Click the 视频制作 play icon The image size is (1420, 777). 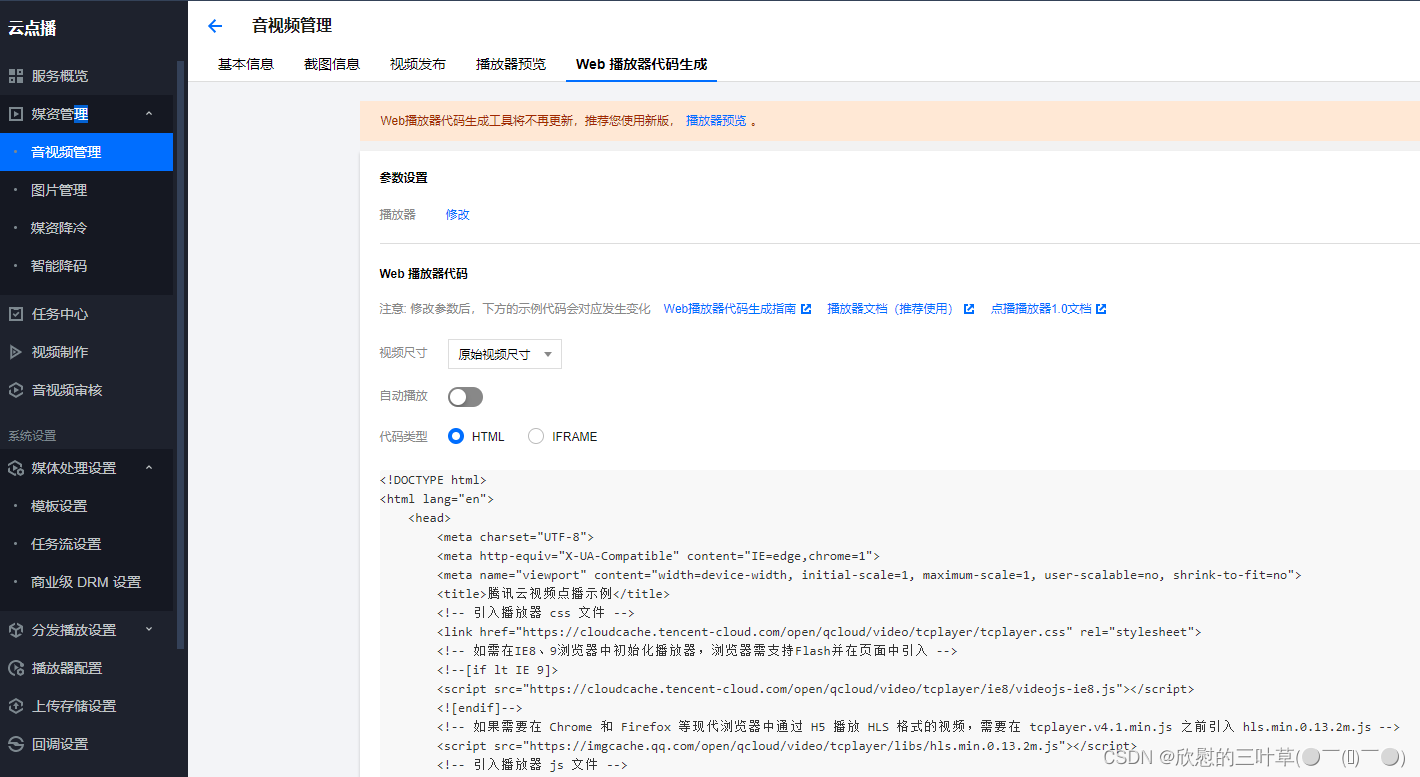[x=16, y=352]
